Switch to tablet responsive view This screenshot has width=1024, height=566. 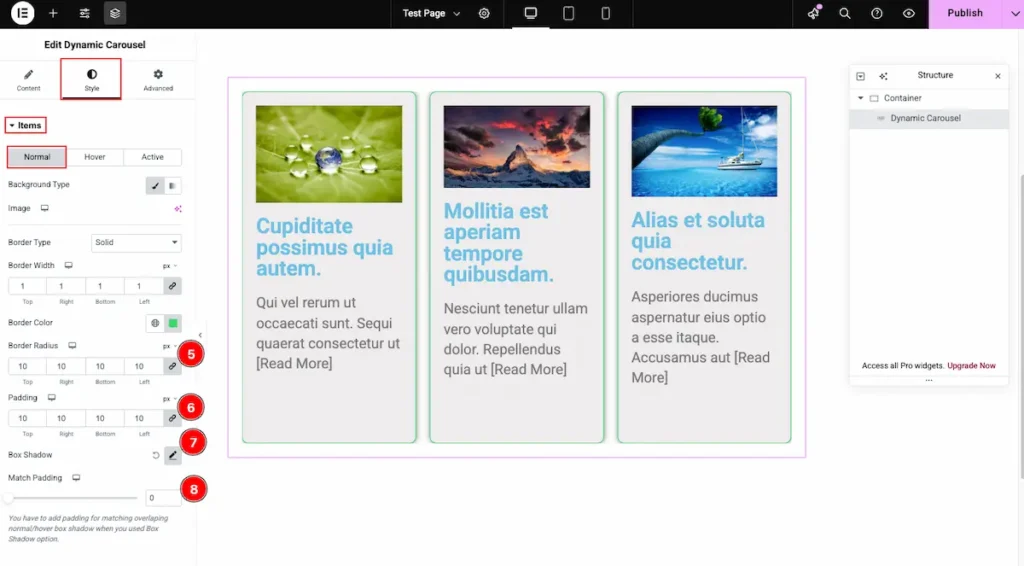[568, 13]
